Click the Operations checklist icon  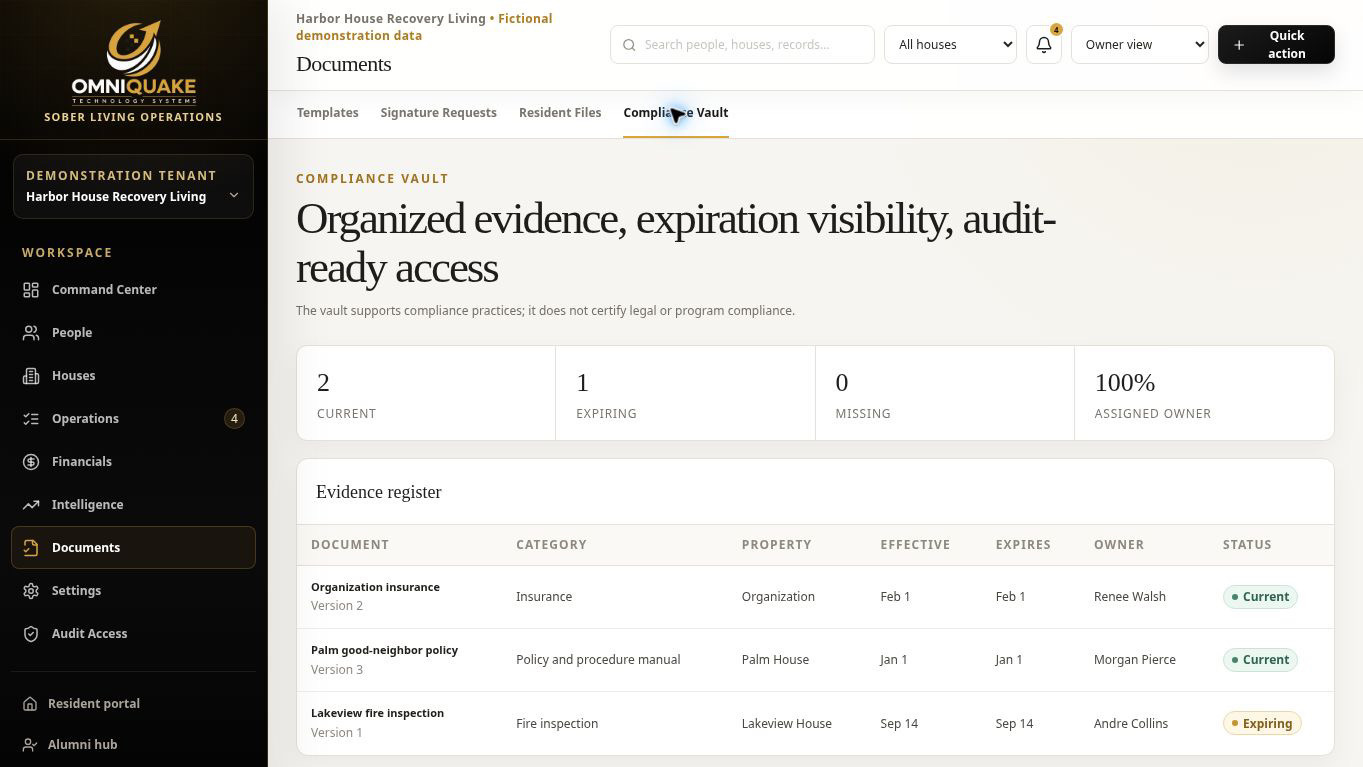(x=31, y=419)
